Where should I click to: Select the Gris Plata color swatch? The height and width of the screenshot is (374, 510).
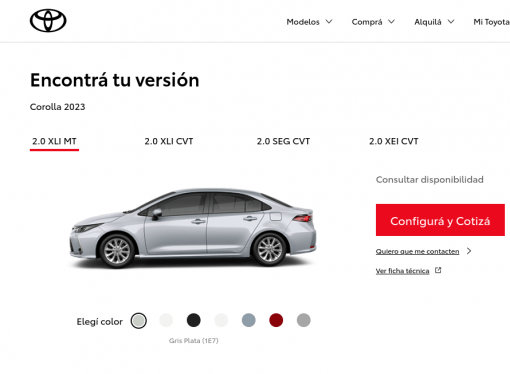click(x=138, y=321)
